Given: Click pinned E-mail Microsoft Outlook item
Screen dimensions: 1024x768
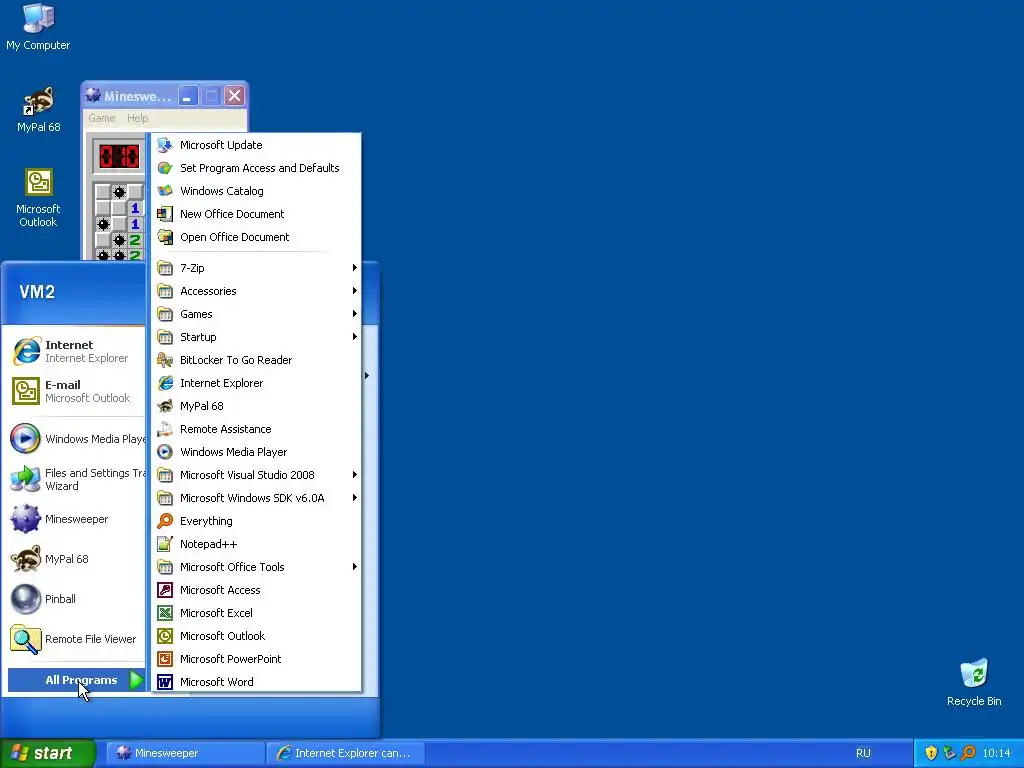Looking at the screenshot, I should pyautogui.click(x=75, y=391).
